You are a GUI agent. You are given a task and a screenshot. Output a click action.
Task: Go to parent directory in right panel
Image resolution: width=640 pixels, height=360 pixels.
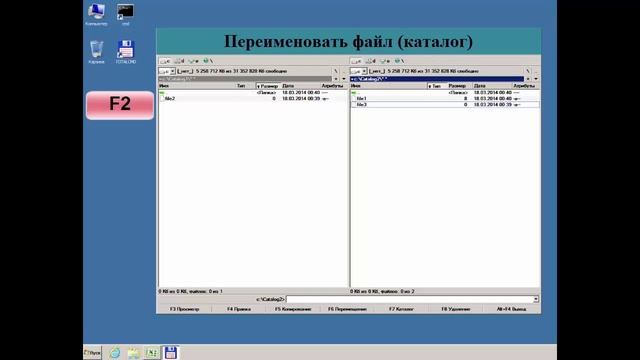point(536,71)
